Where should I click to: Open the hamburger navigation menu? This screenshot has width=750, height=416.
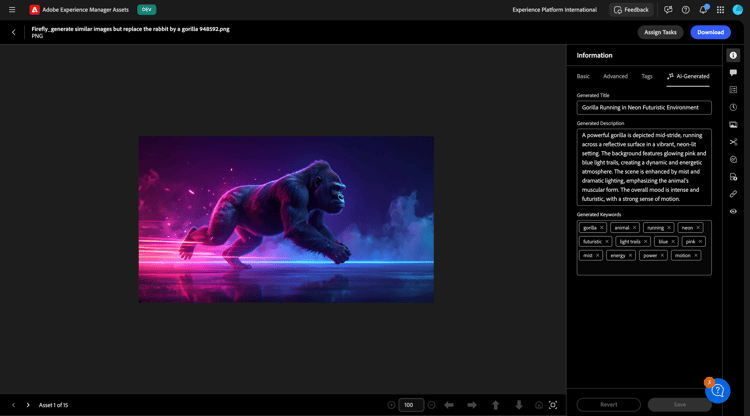(12, 10)
